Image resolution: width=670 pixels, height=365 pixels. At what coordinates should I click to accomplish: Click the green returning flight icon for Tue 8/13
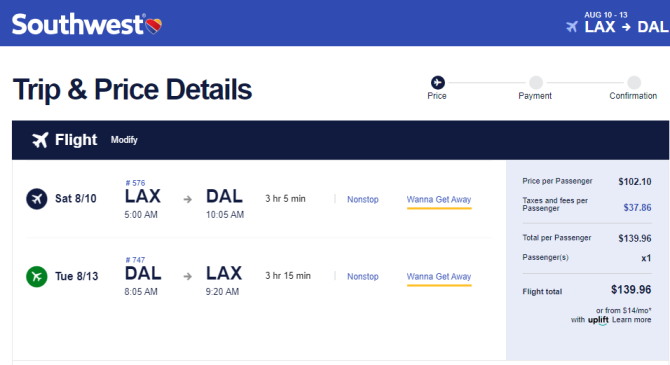37,276
